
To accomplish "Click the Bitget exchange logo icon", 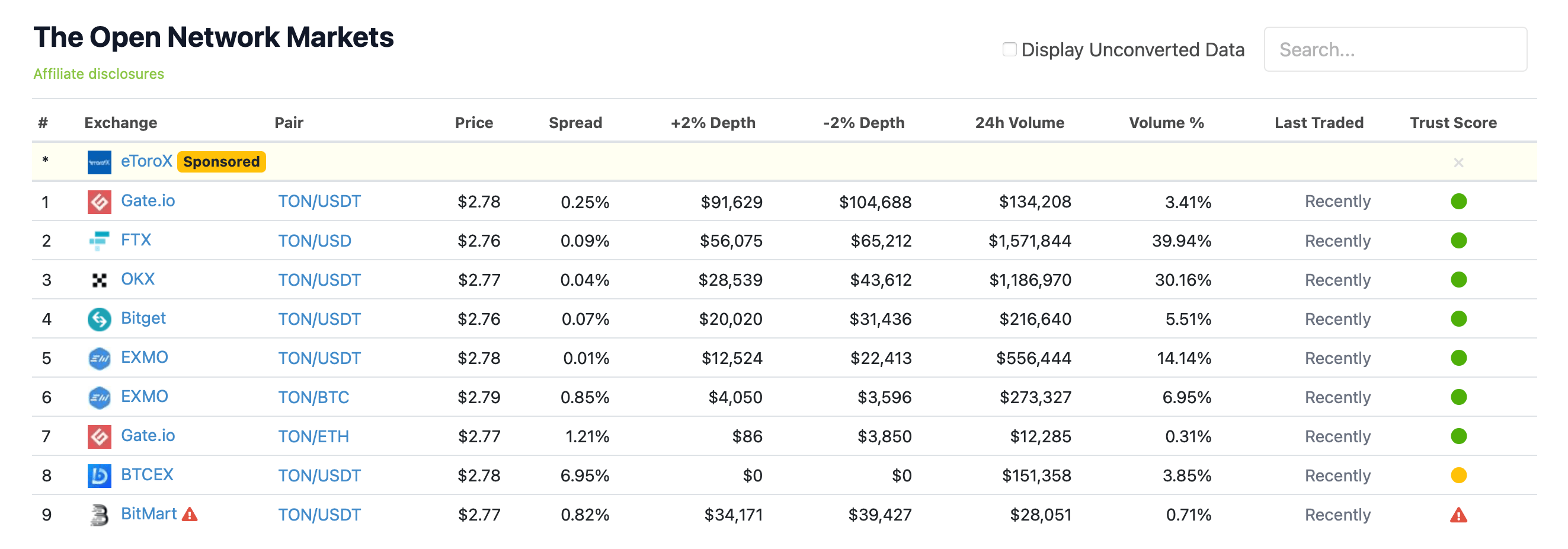I will pyautogui.click(x=99, y=319).
